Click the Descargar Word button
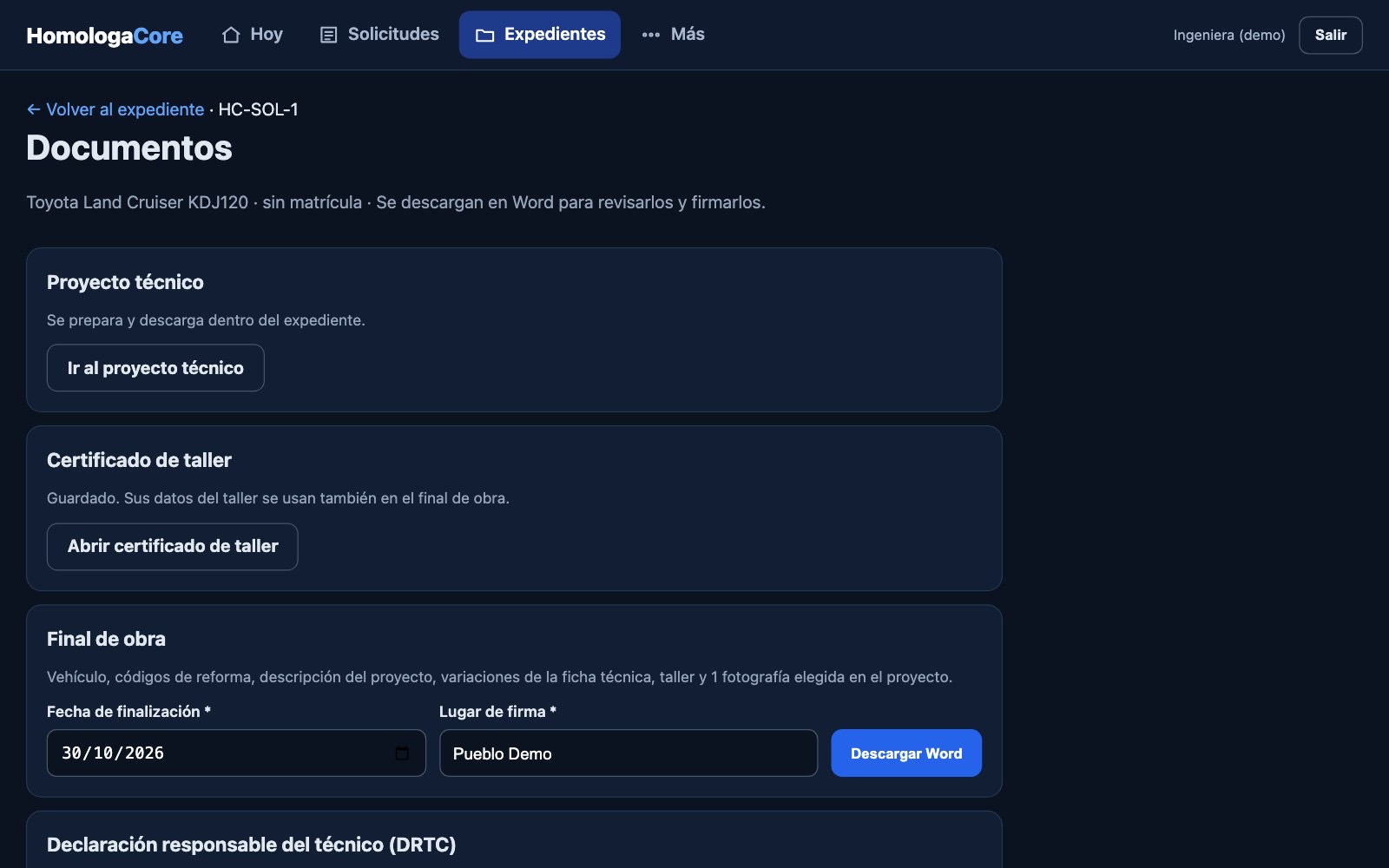The width and height of the screenshot is (1389, 868). [906, 753]
